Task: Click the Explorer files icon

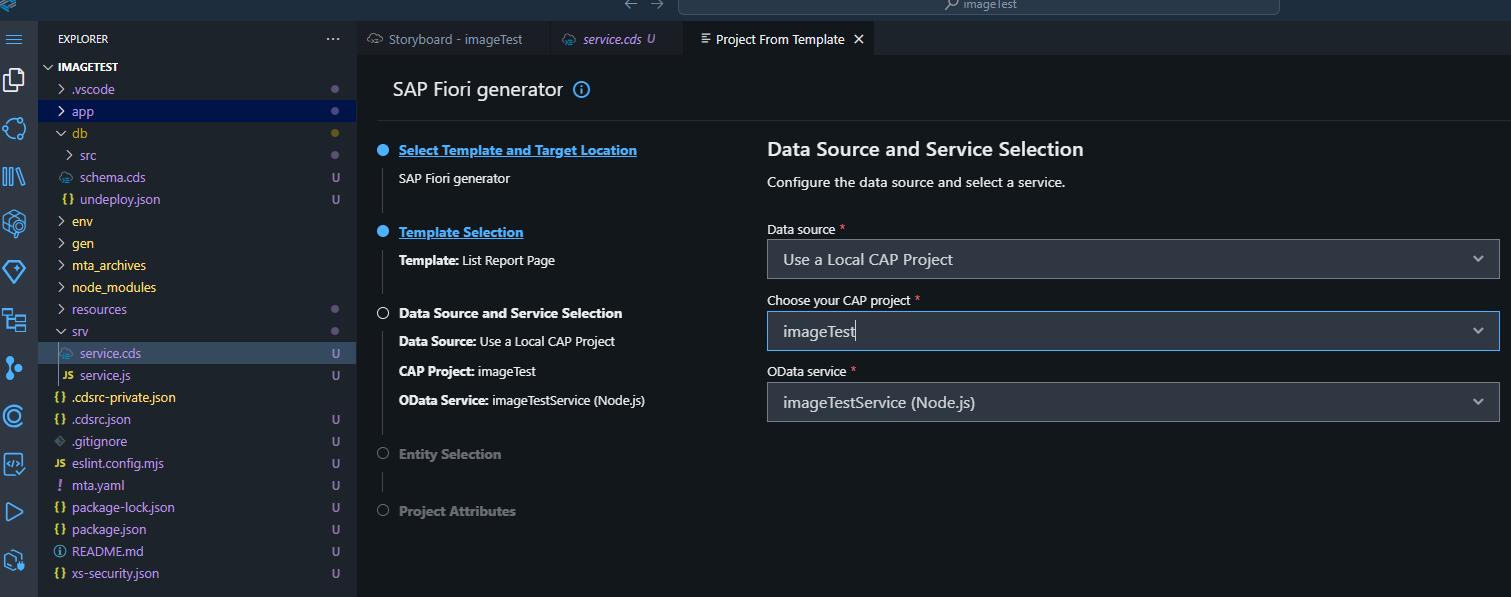Action: click(x=14, y=80)
